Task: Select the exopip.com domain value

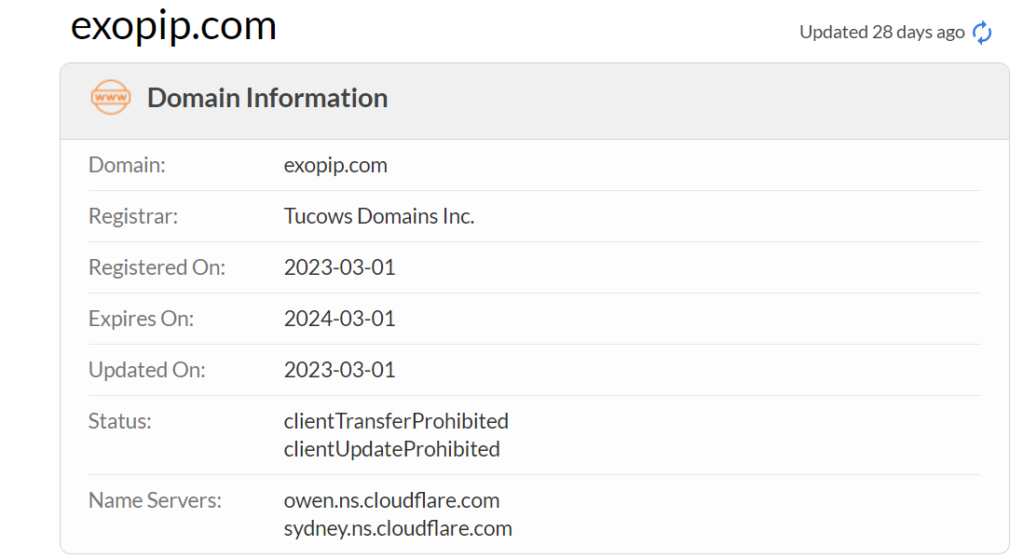Action: click(336, 165)
